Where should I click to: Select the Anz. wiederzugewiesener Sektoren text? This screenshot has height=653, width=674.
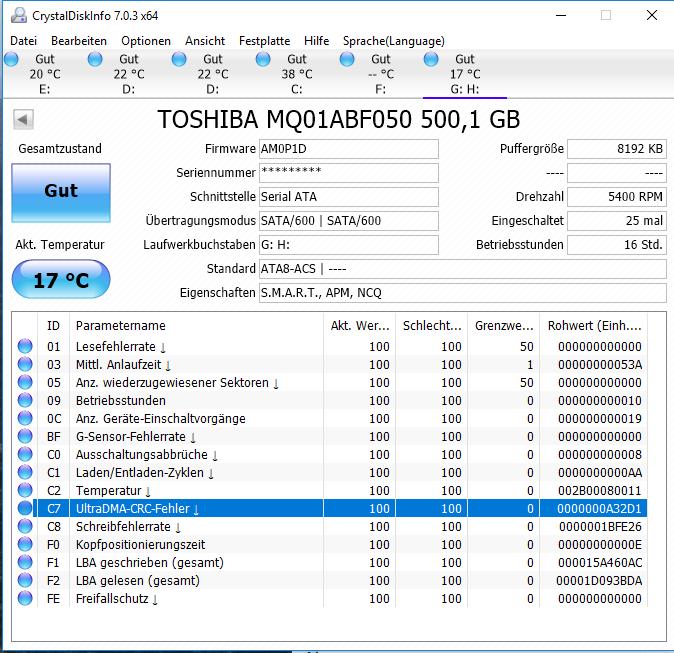click(172, 383)
